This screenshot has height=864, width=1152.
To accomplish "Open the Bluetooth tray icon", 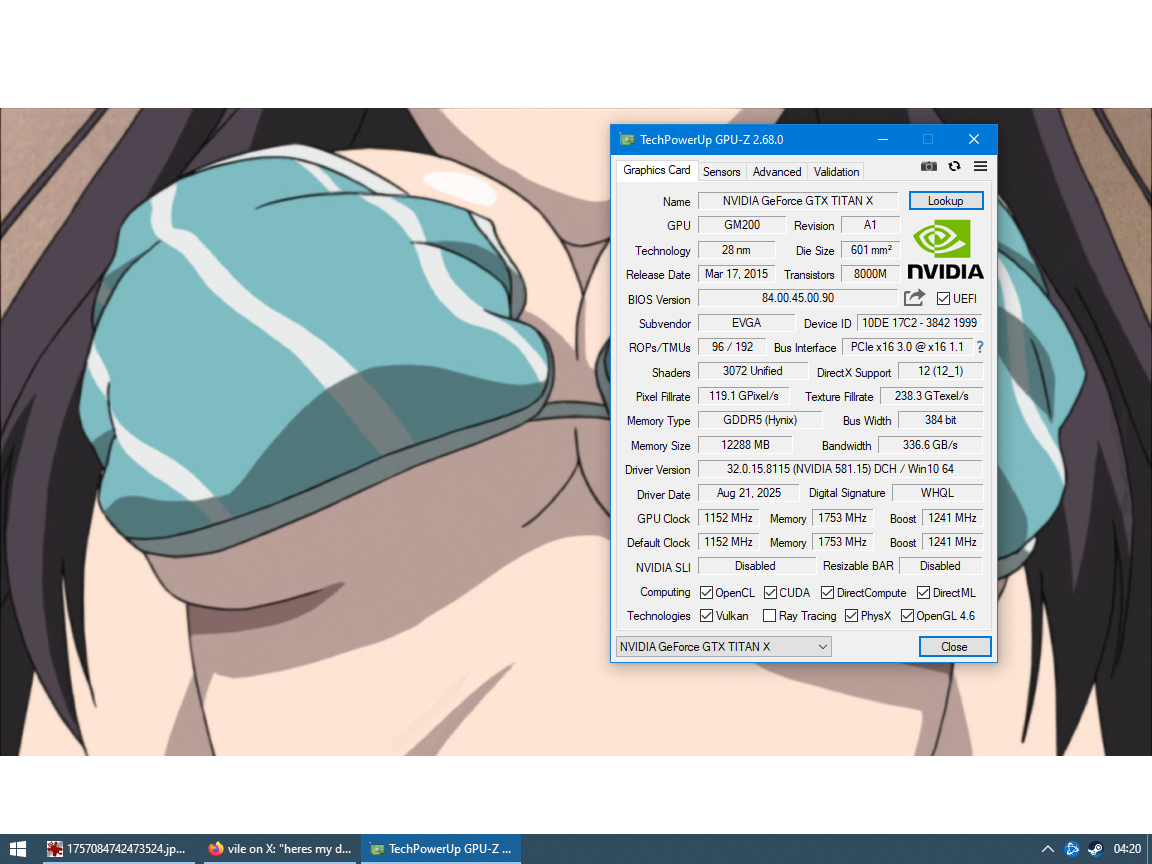I will (x=1071, y=849).
